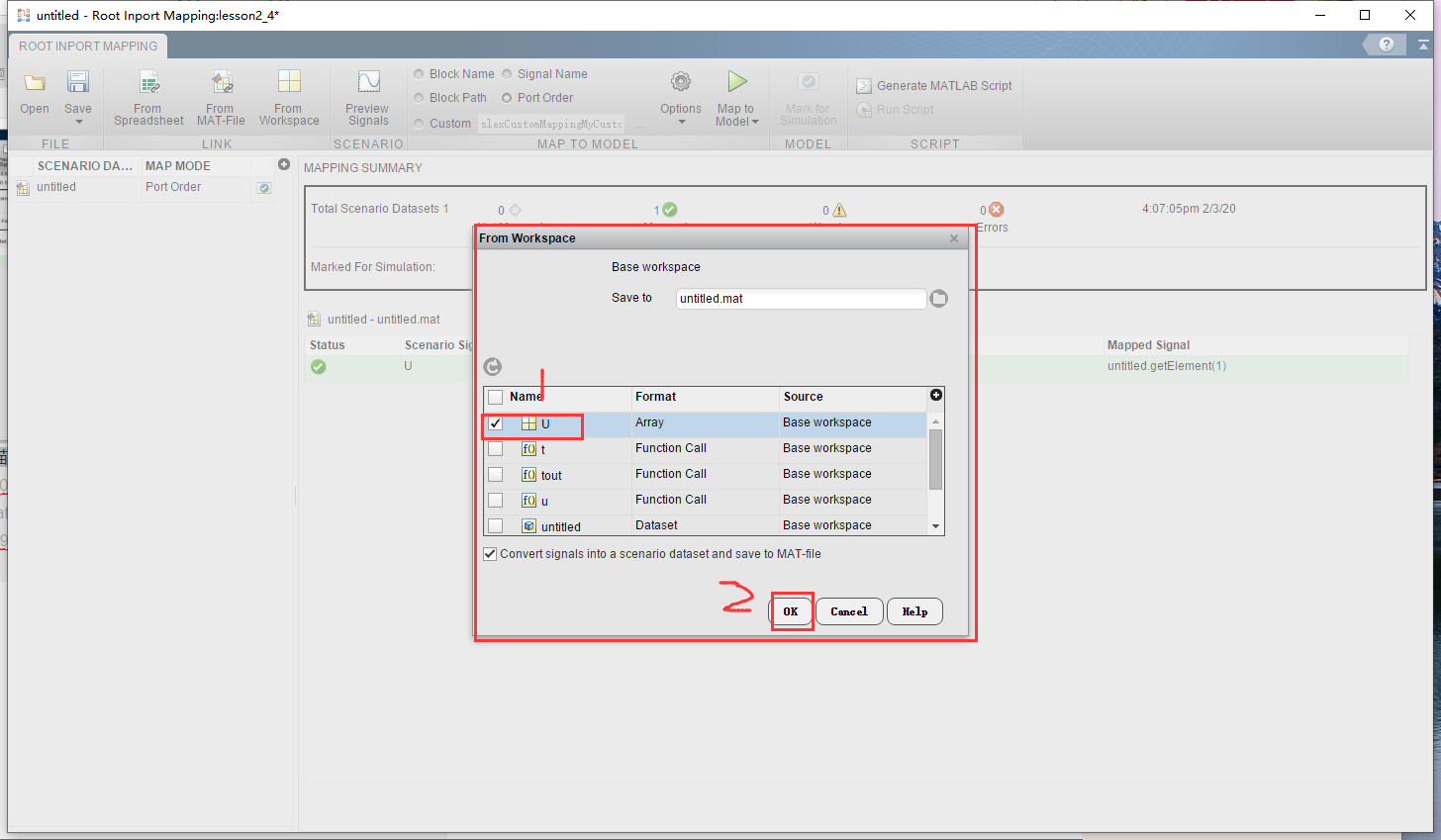
Task: Open the Save button dropdown arrow
Action: [x=78, y=120]
